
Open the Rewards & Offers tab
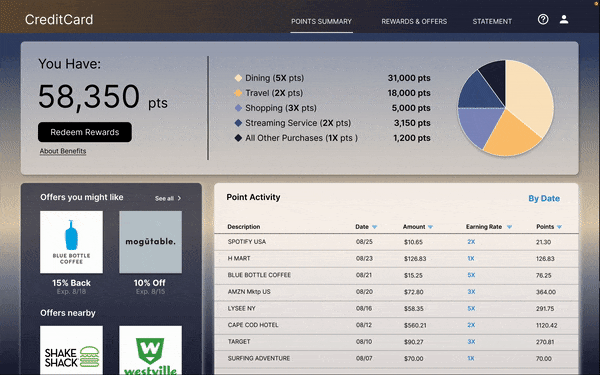tap(414, 21)
